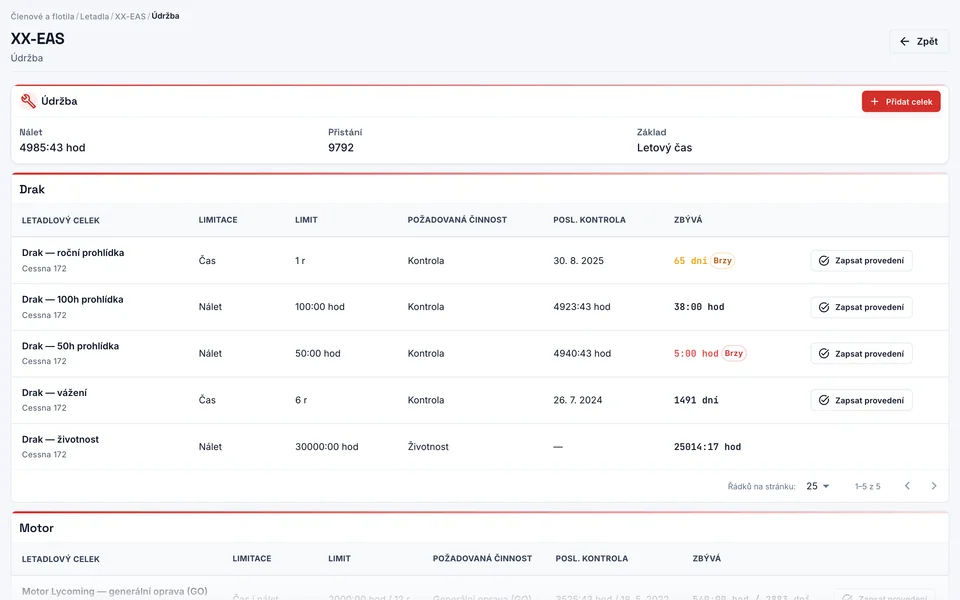
Task: Record completion for Drak — 100h prohlídka
Action: pyautogui.click(x=861, y=307)
